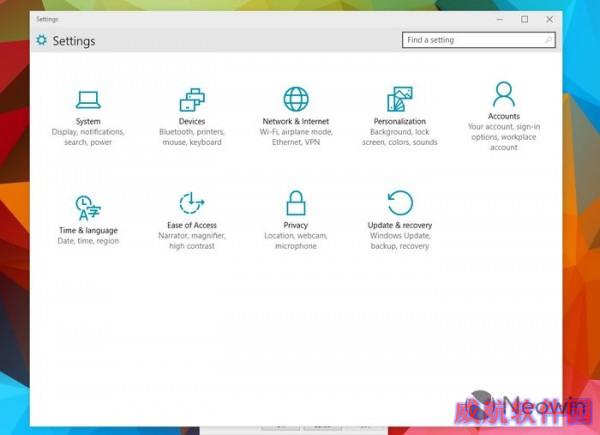Click the Network & Internet label

point(296,121)
